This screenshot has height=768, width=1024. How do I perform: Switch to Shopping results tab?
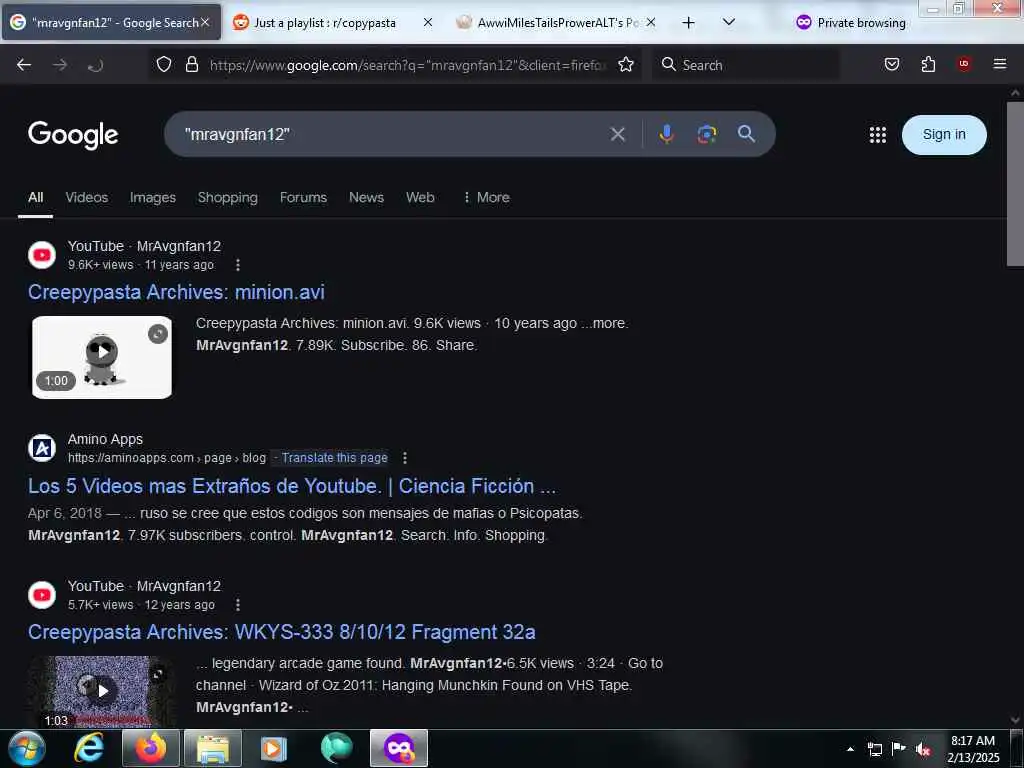(x=227, y=197)
